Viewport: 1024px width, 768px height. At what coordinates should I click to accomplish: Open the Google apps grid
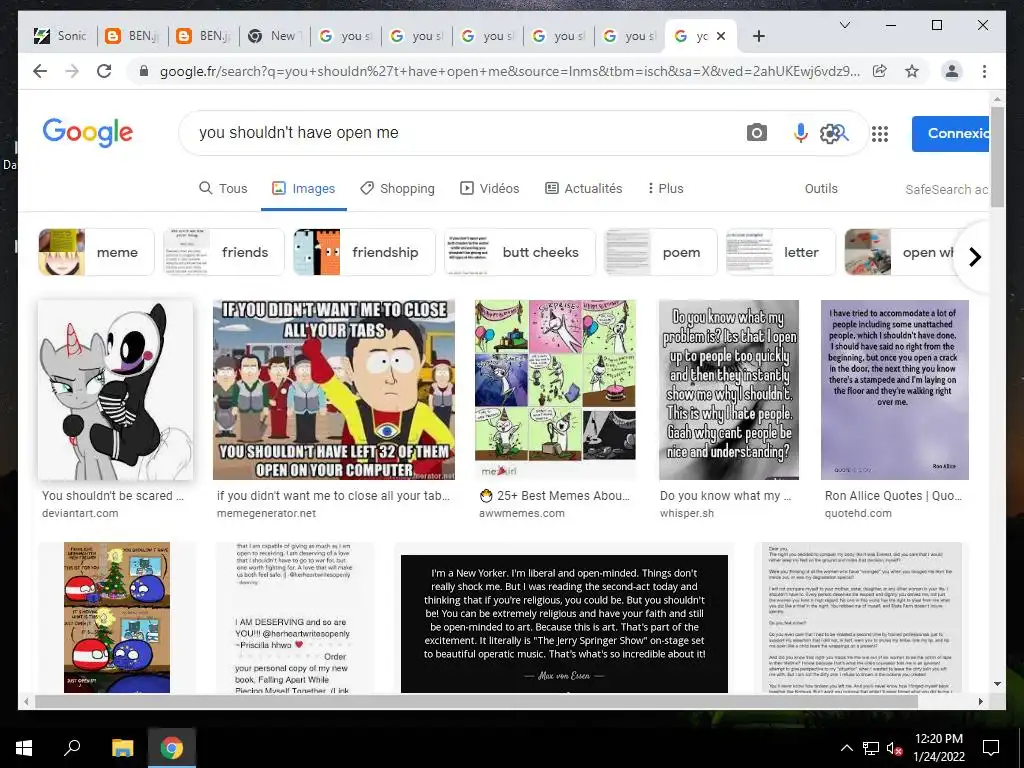pyautogui.click(x=880, y=133)
